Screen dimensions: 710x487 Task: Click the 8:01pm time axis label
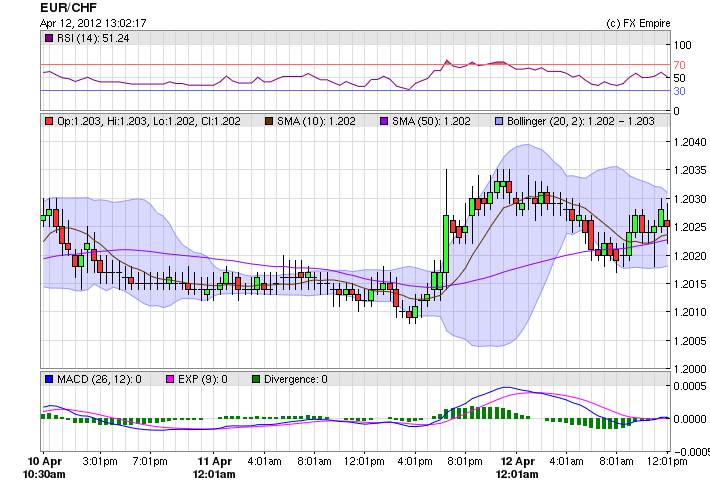pyautogui.click(x=465, y=461)
